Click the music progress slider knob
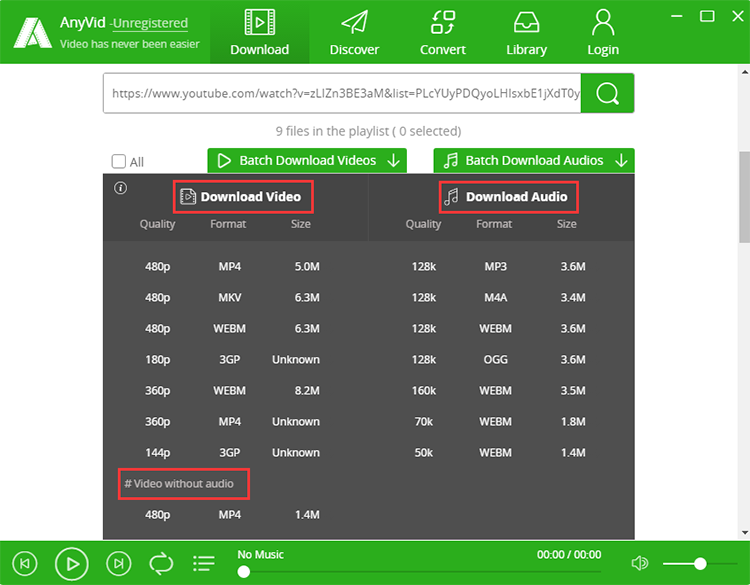Viewport: 750px width, 585px height. [243, 572]
